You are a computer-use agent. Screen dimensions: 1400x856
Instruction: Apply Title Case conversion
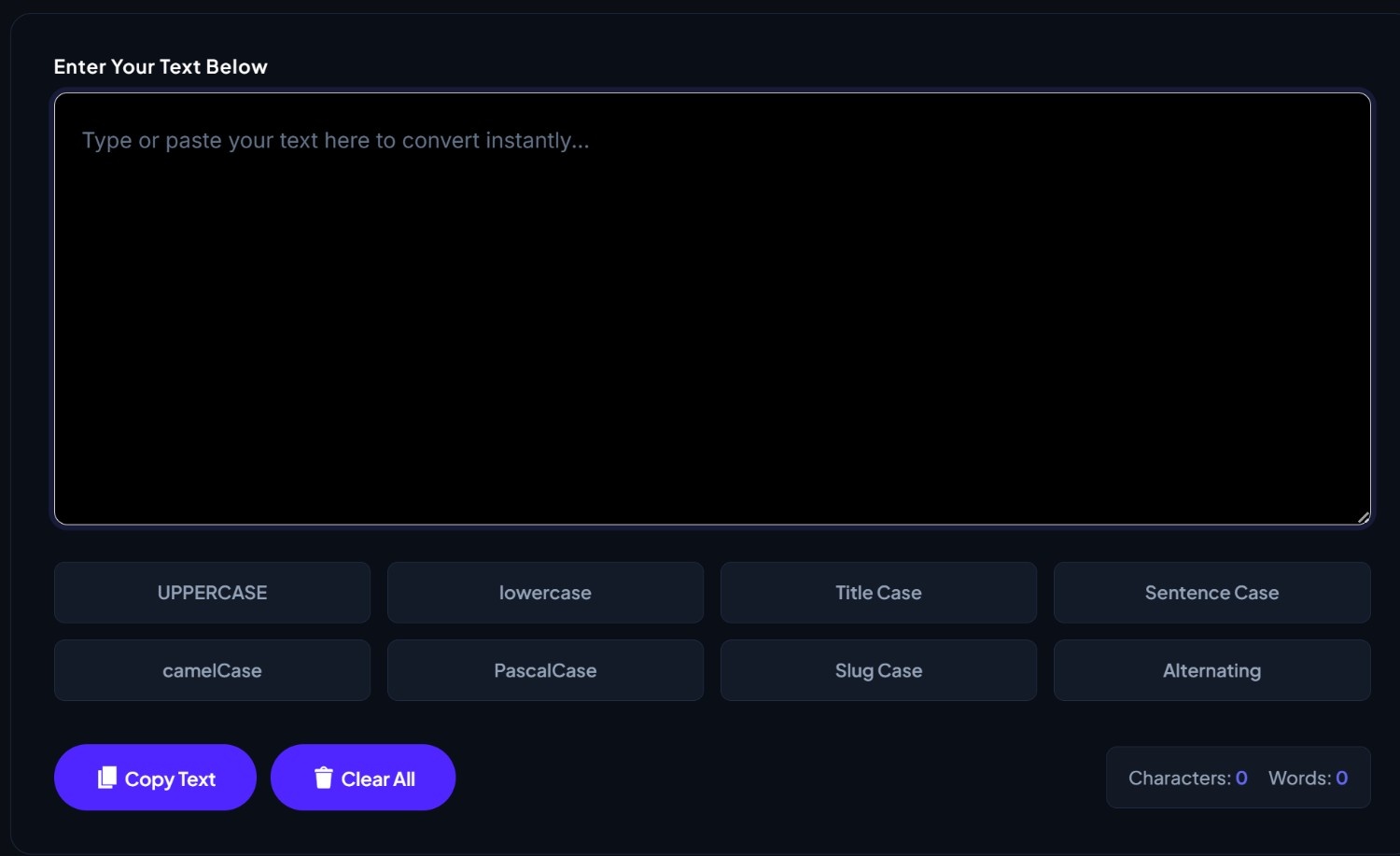[x=878, y=593]
